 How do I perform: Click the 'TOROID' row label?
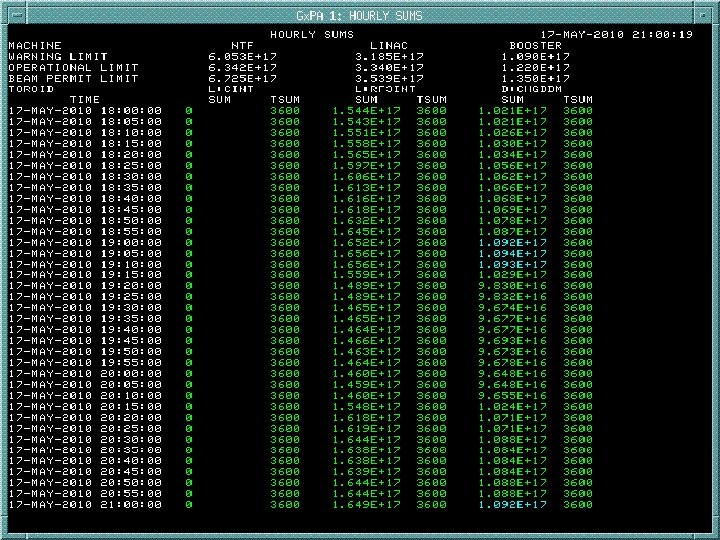tap(31, 89)
